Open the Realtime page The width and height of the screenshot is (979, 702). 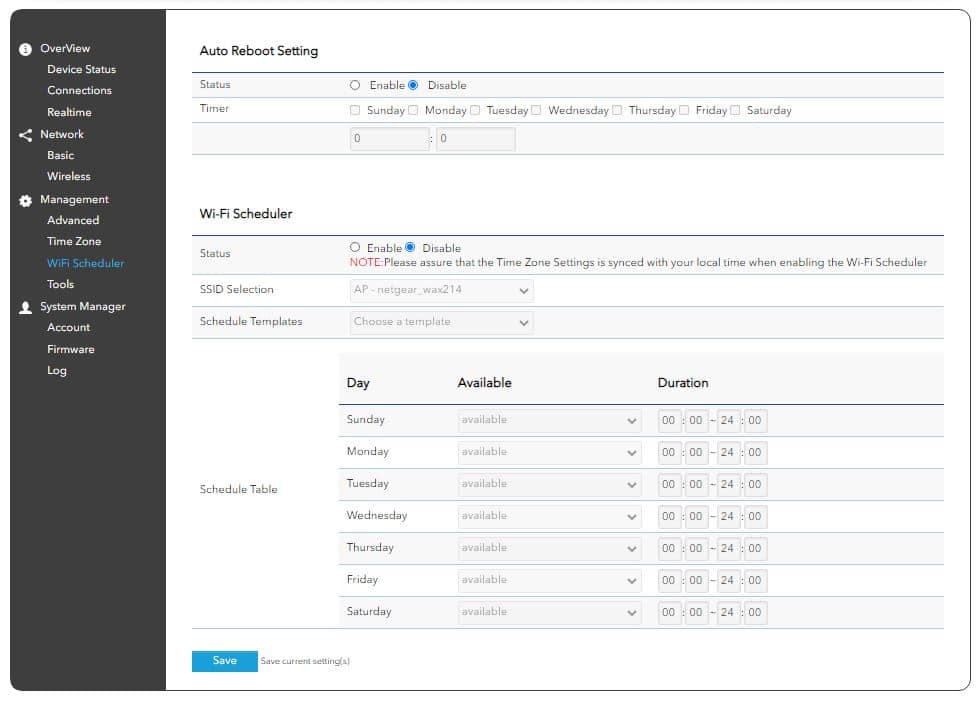click(69, 112)
